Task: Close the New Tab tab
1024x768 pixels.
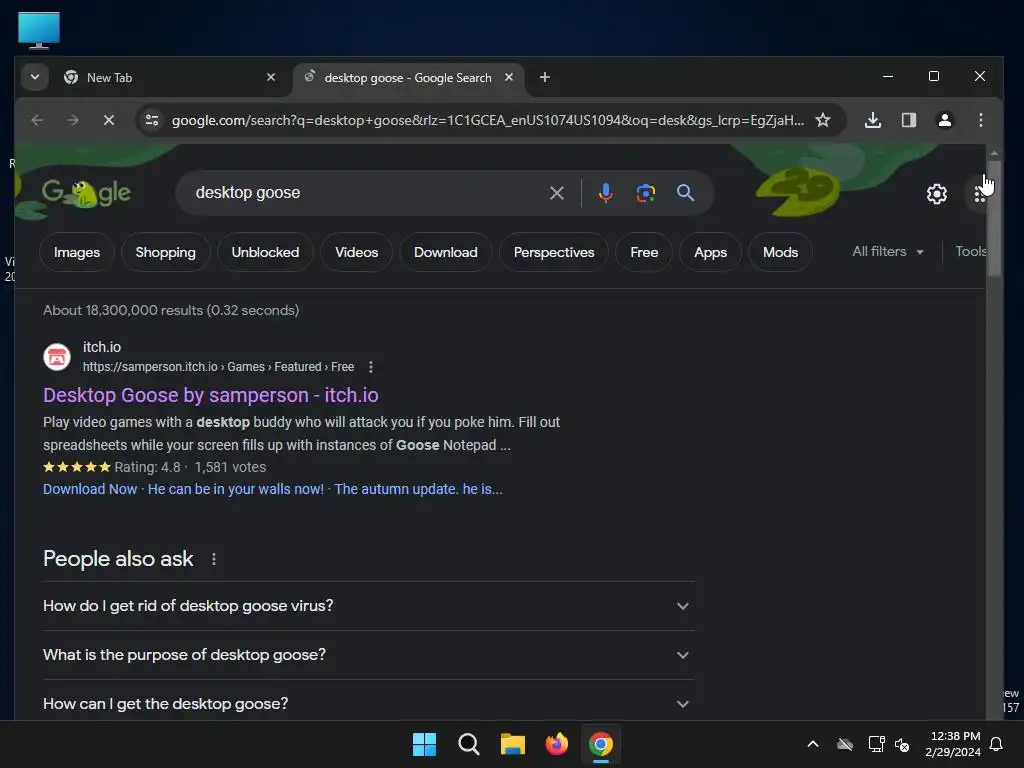Action: point(271,77)
